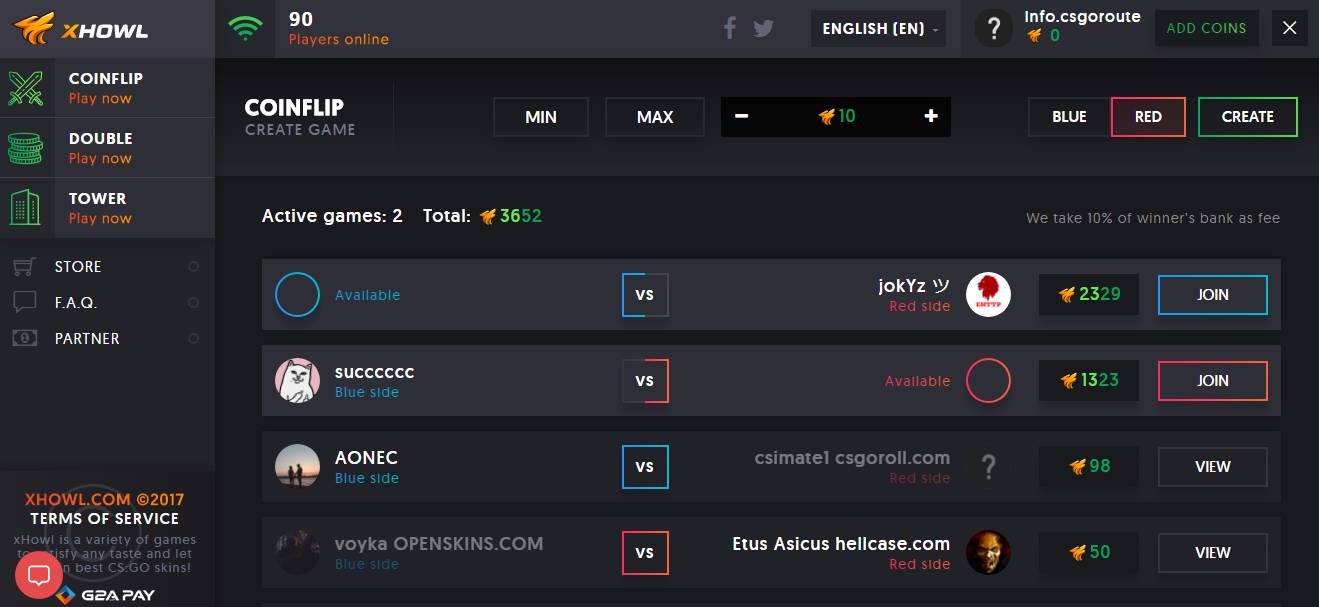Open the English (EN) language dropdown
Screen dimensions: 1319x607
tap(880, 29)
